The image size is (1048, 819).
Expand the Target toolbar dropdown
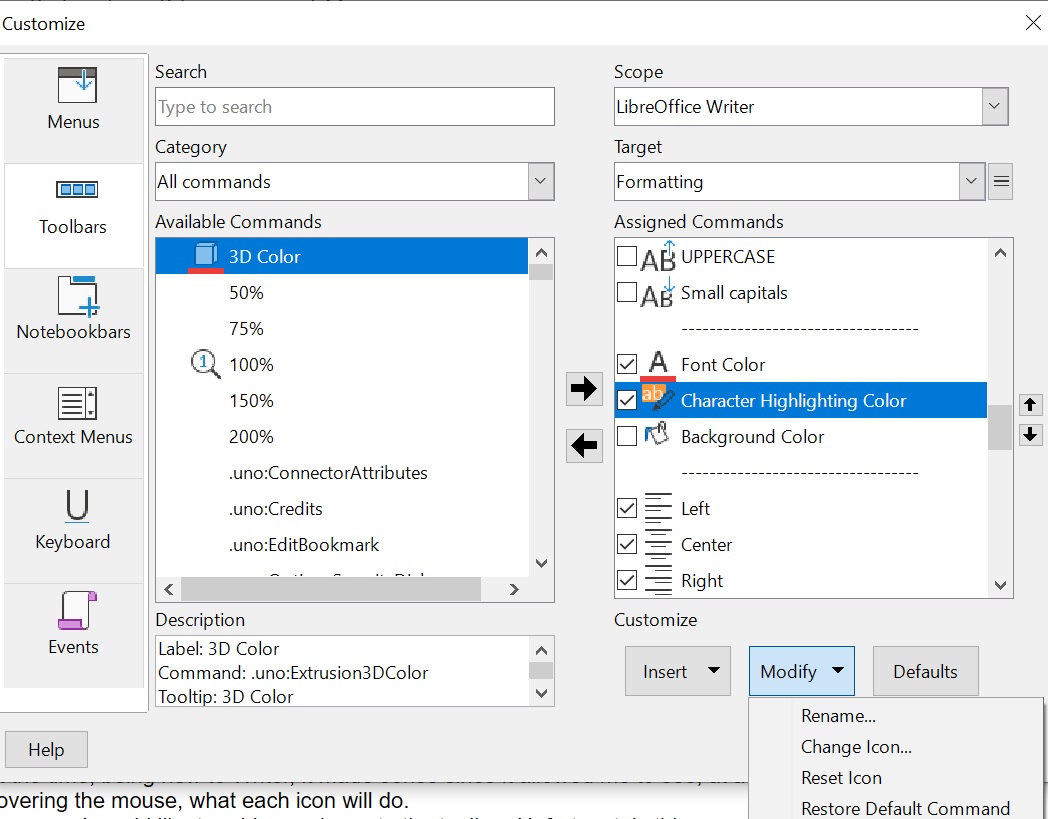[971, 181]
